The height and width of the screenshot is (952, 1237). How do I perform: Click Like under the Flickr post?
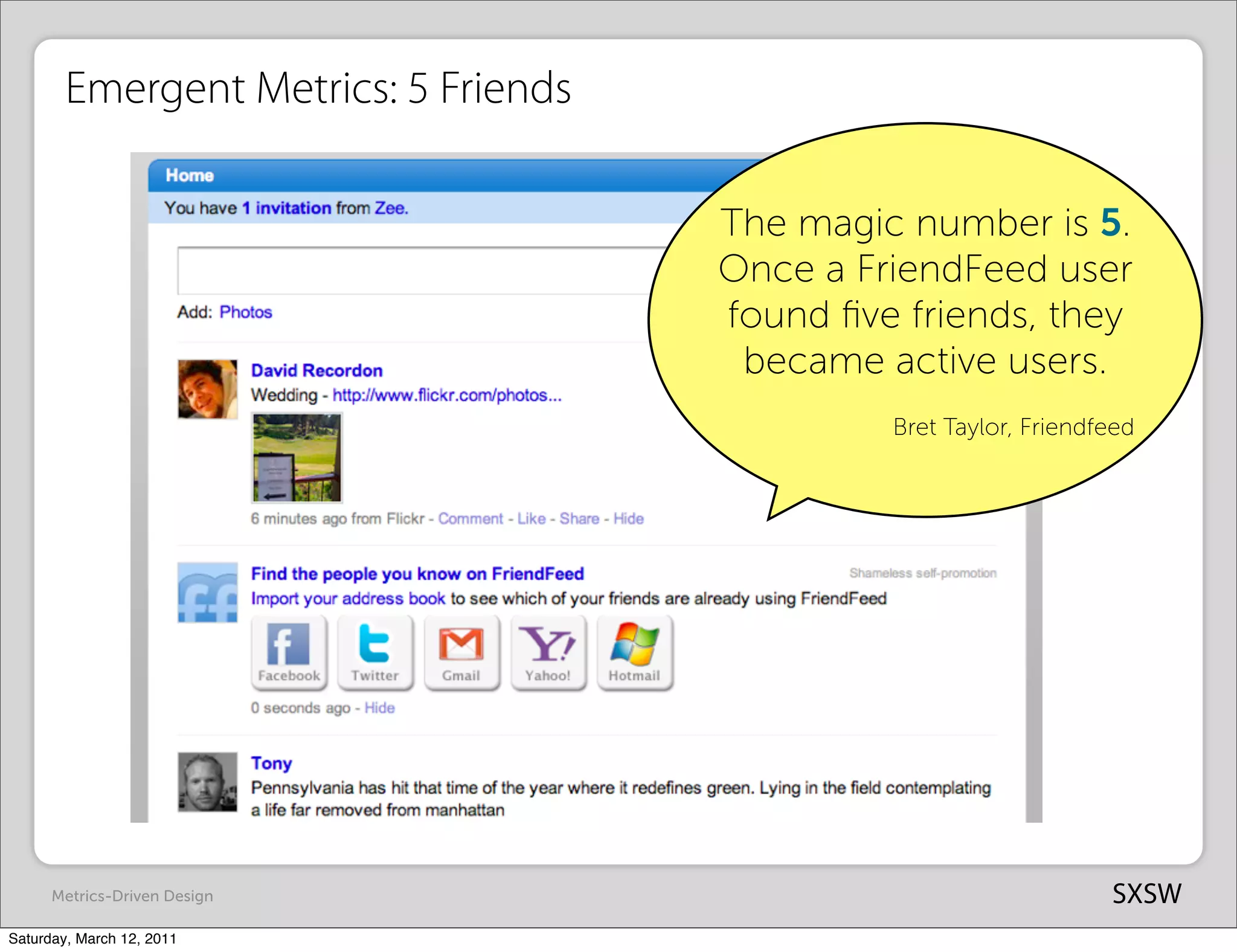(531, 519)
